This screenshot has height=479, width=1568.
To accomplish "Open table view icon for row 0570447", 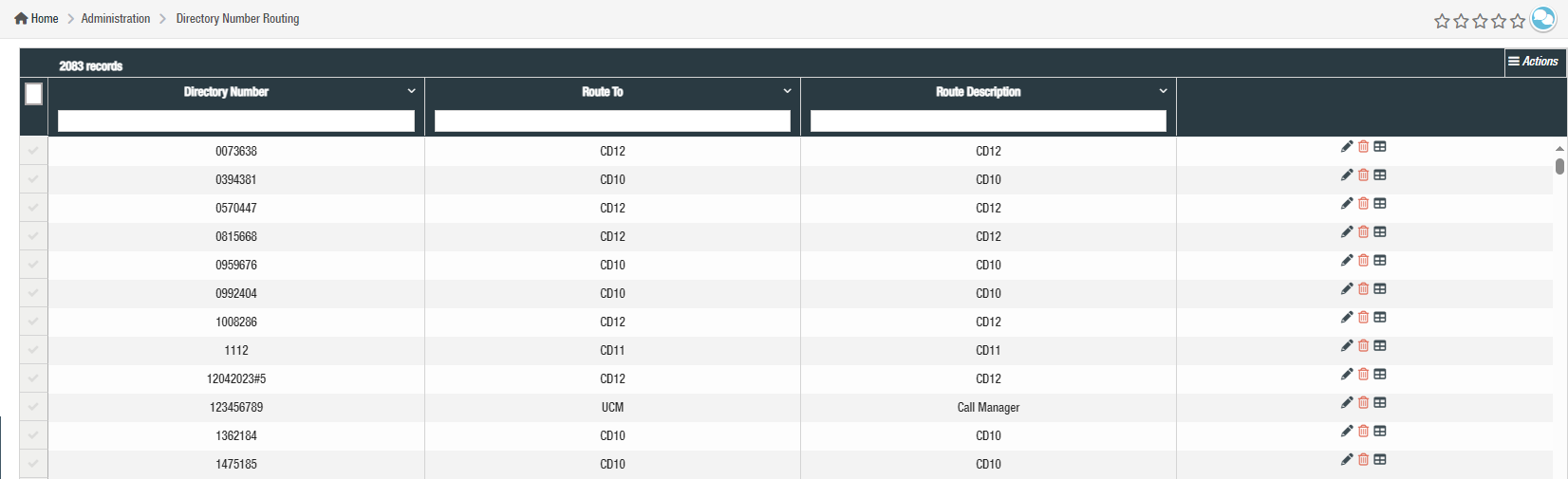I will click(x=1380, y=203).
